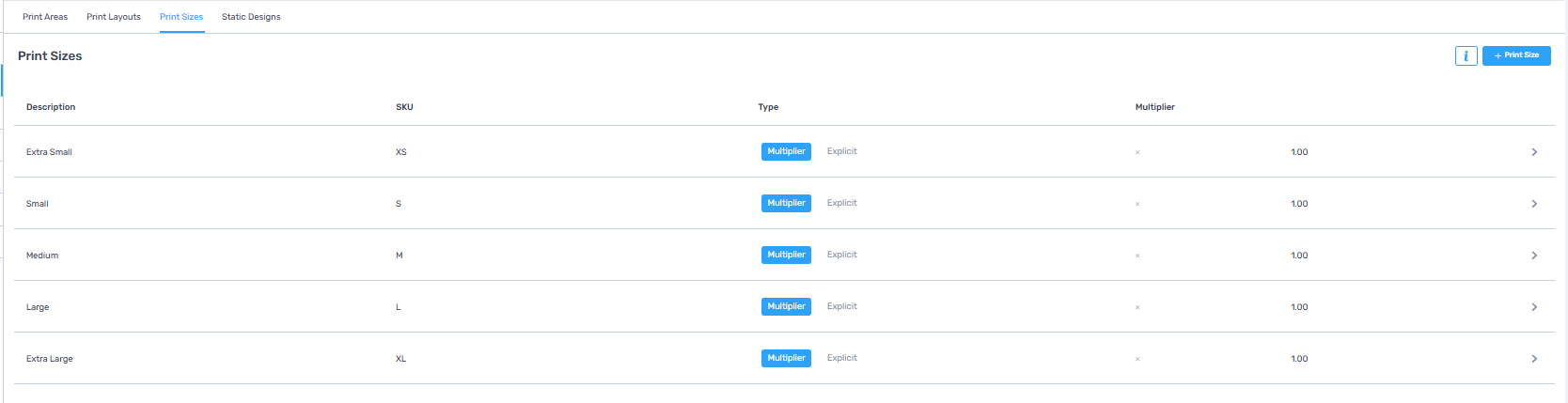
Task: Select Multiplier type for Large size
Action: (x=786, y=306)
